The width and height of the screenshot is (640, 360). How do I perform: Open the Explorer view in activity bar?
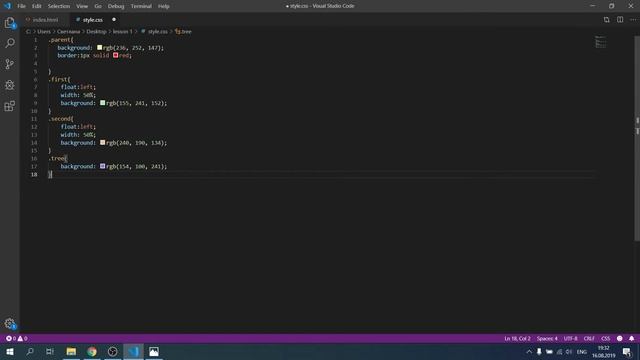tap(10, 23)
